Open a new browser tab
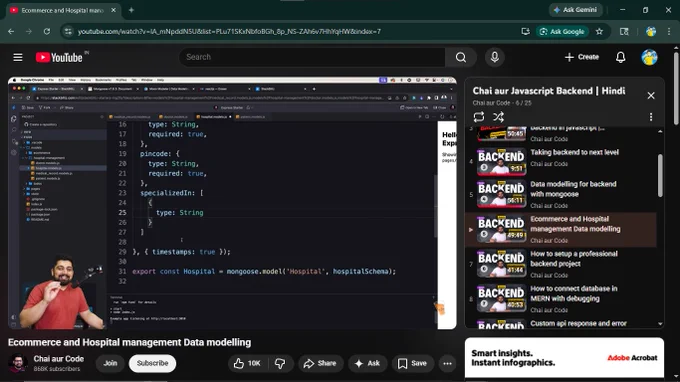Viewport: 680px width, 382px height. (x=131, y=10)
